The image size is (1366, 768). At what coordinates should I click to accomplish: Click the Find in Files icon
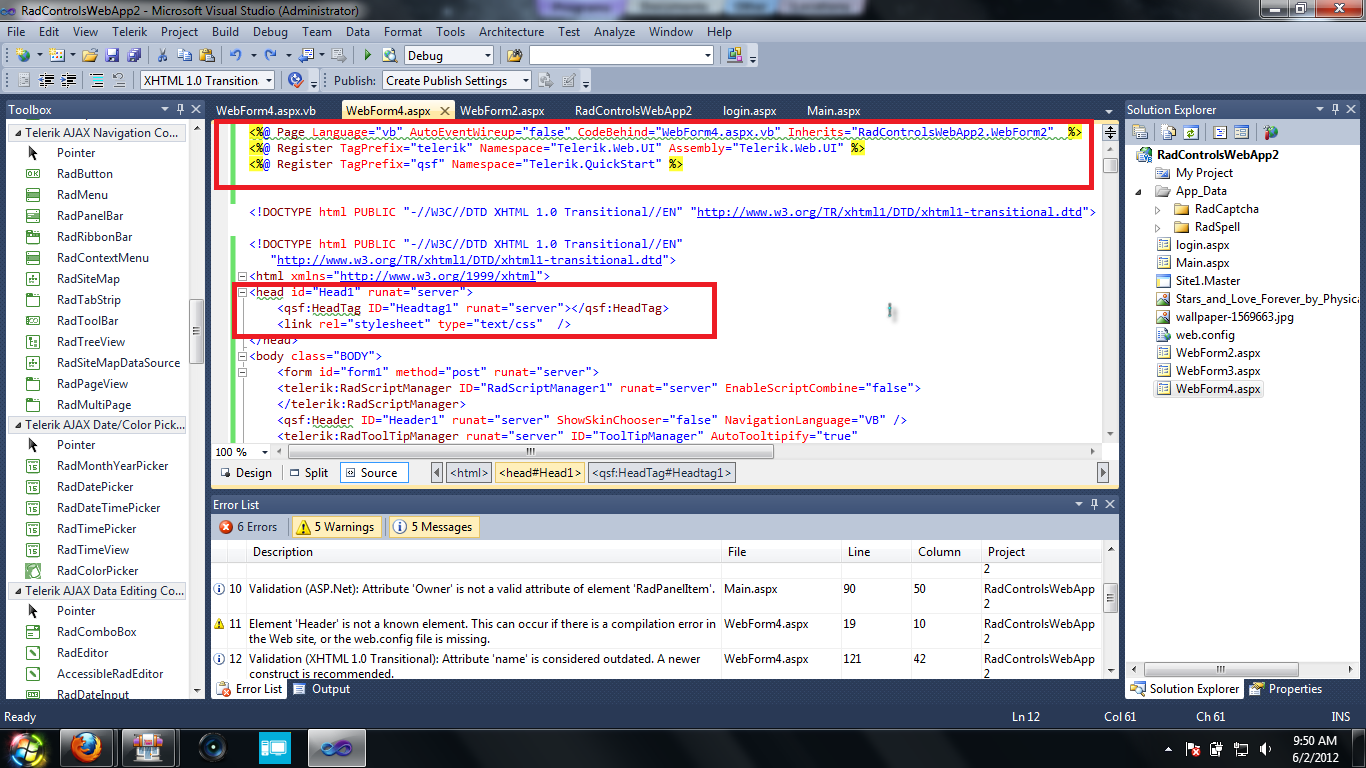pyautogui.click(x=515, y=56)
